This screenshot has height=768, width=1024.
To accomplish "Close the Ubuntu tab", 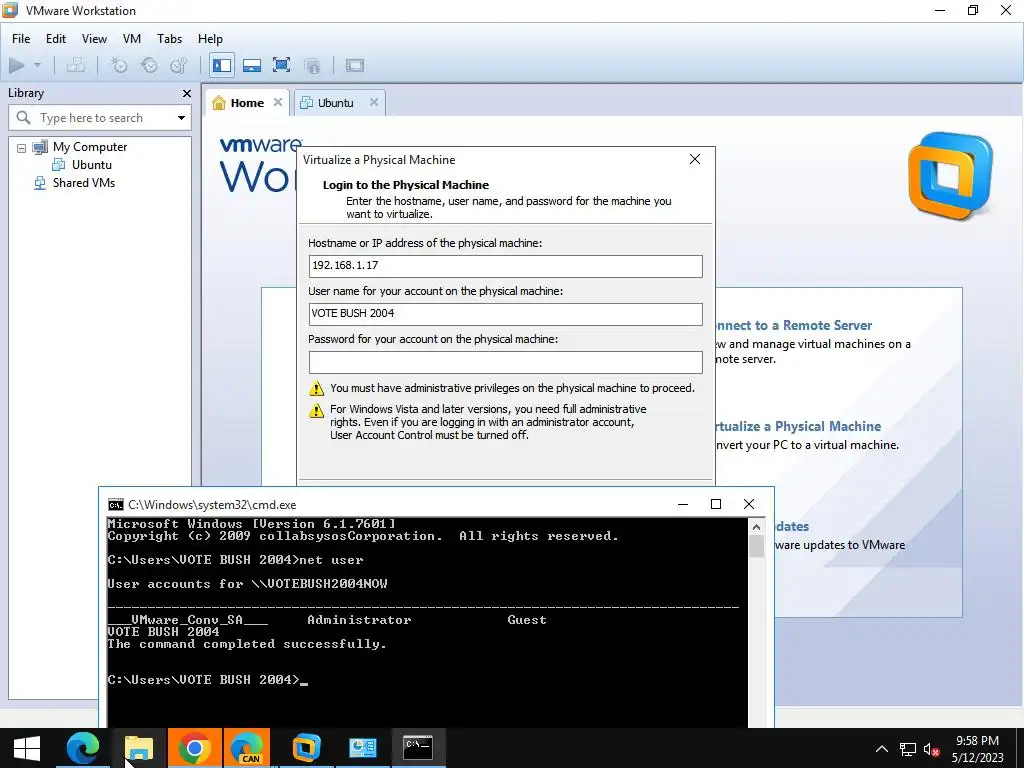I will pos(374,102).
